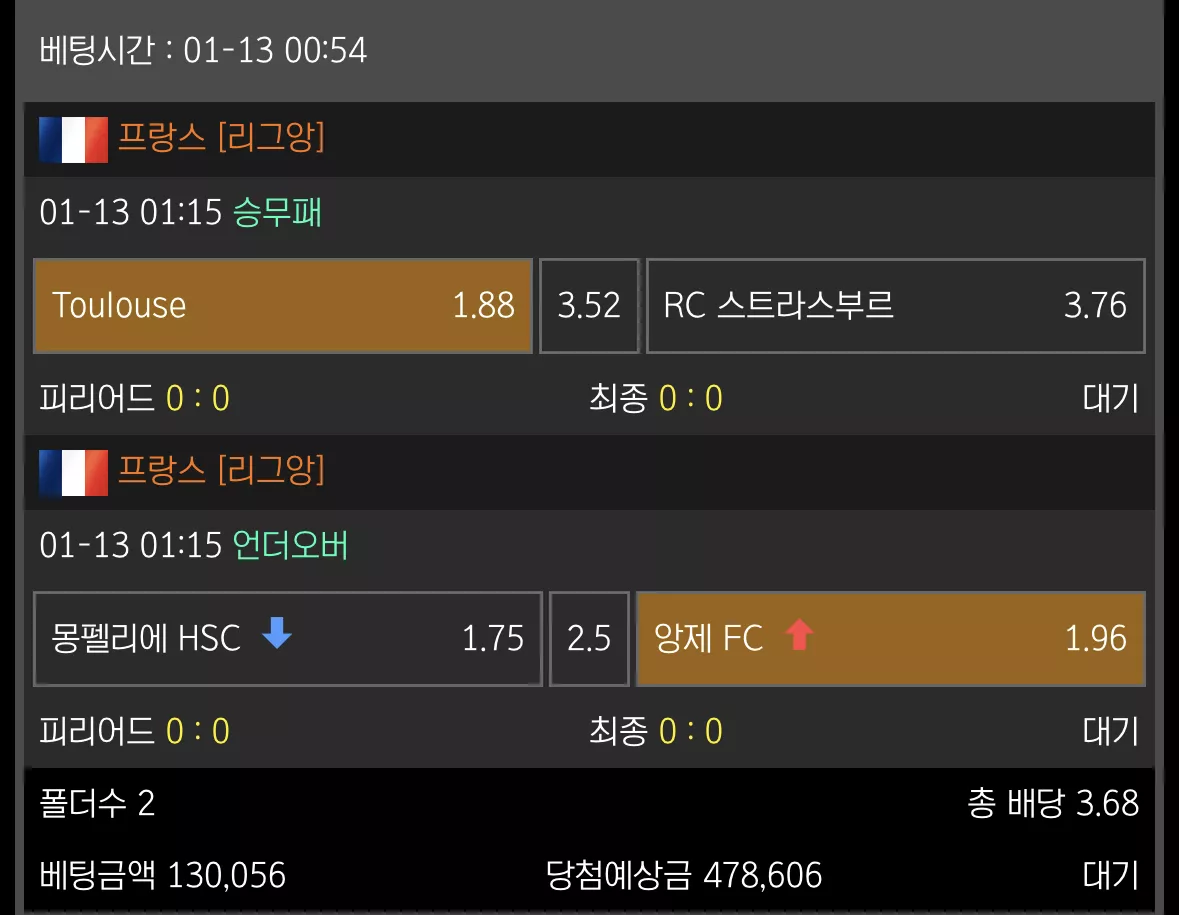
Task: Click the 총 배당 3.68 total odds
Action: (x=1053, y=804)
